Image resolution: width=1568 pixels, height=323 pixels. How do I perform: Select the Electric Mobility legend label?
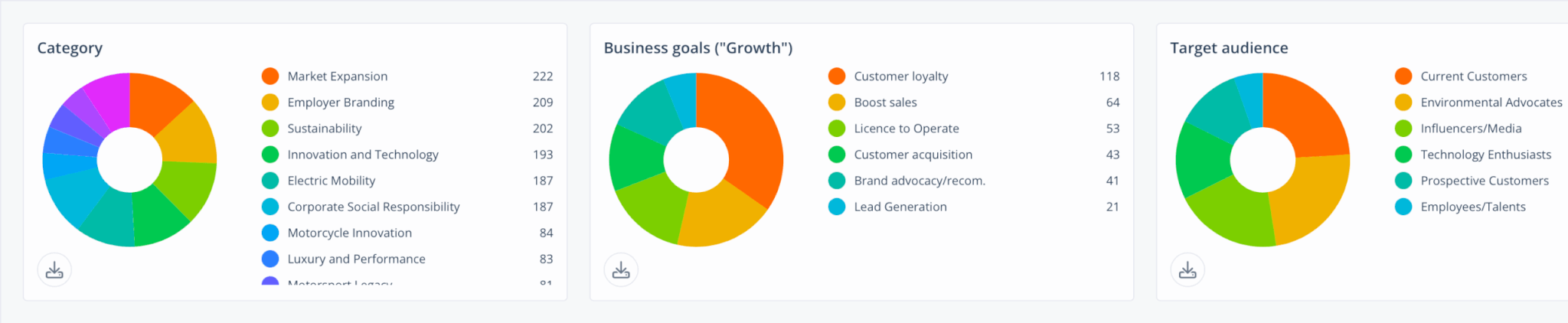click(331, 181)
